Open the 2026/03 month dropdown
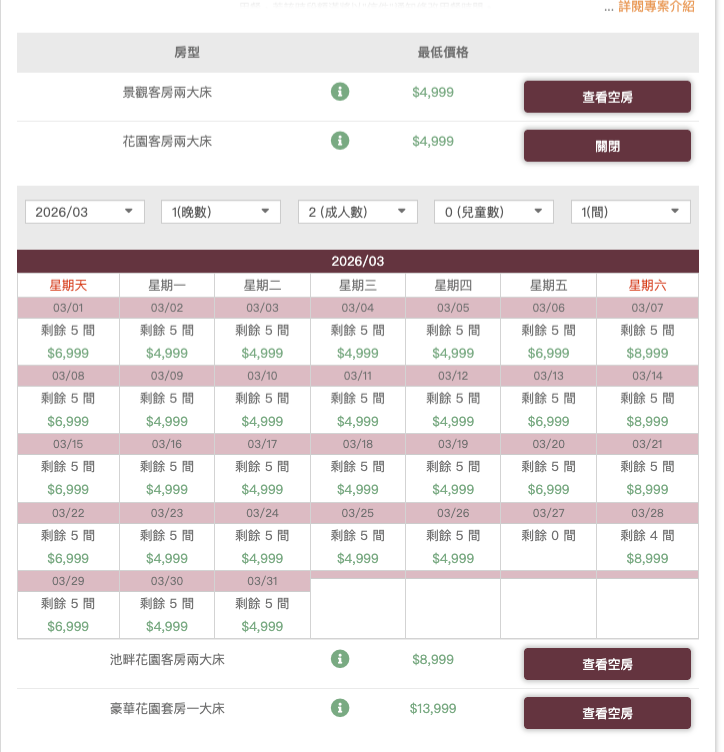Viewport: 724px width, 752px height. click(x=85, y=212)
